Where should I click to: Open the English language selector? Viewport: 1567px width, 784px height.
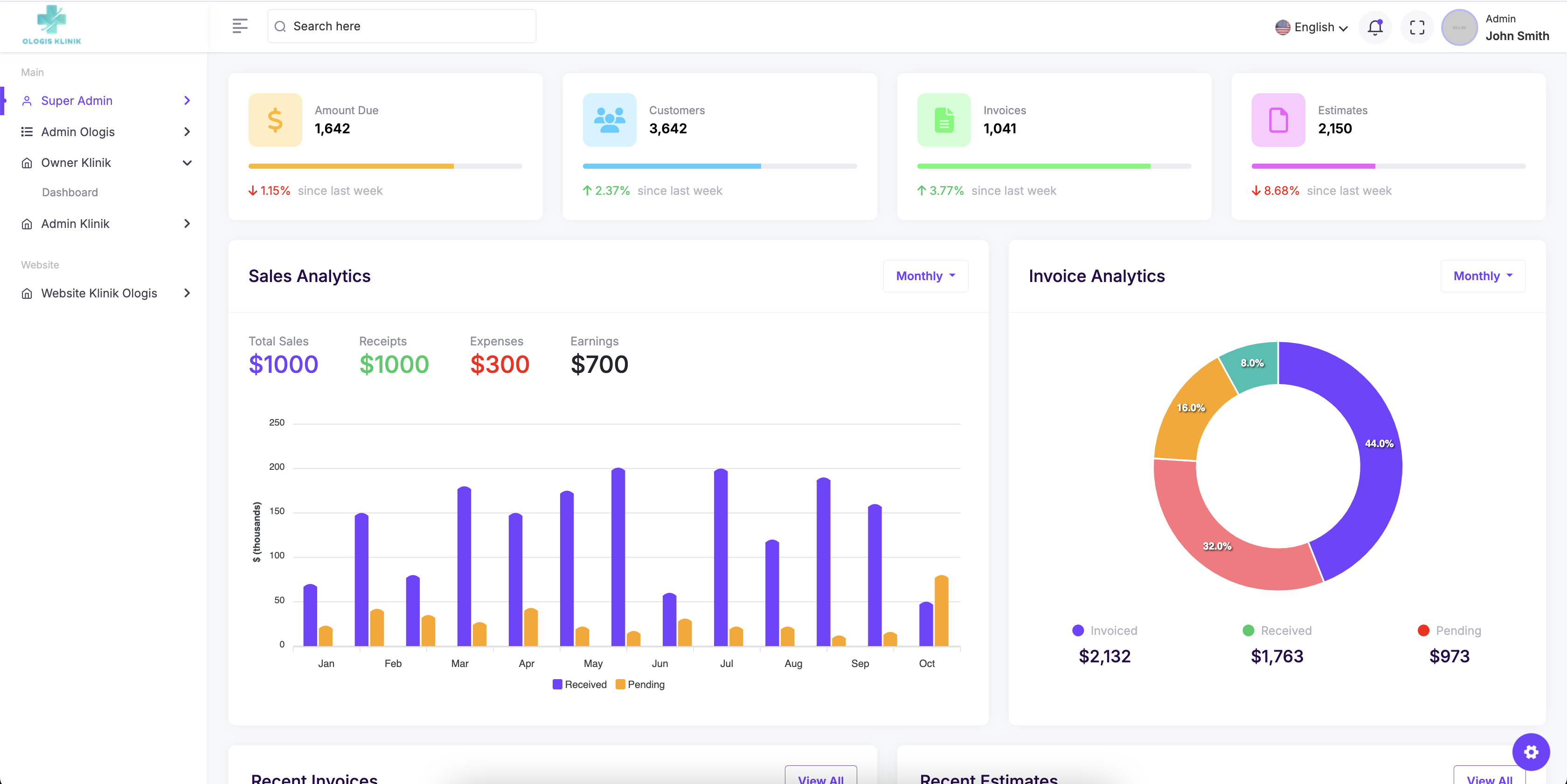click(1311, 28)
